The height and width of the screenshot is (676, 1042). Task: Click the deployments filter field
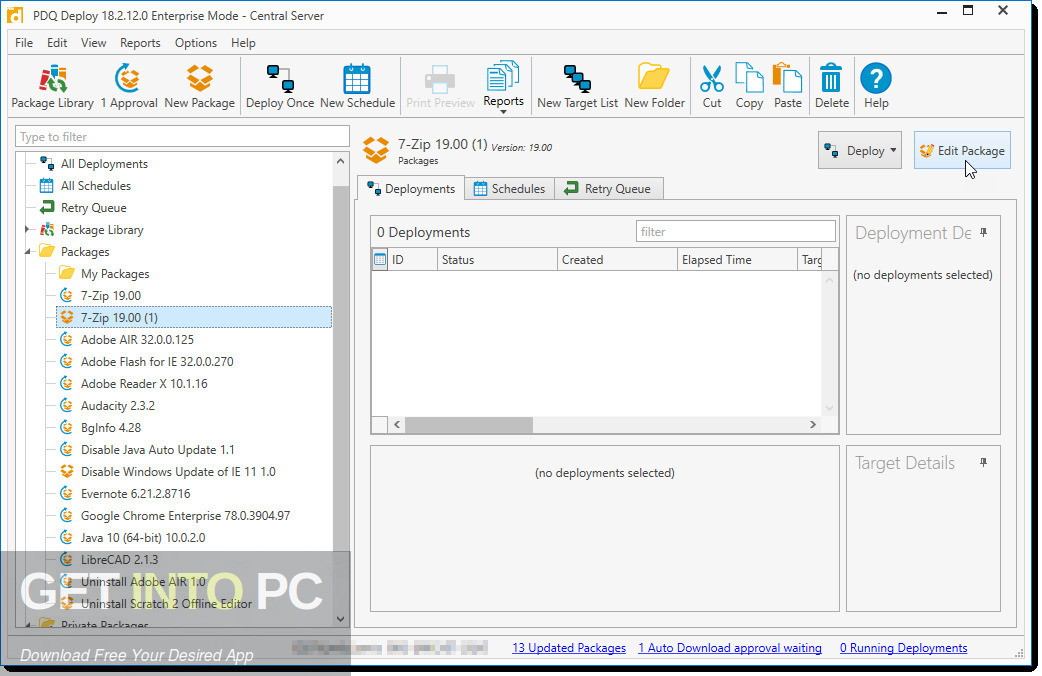(736, 231)
